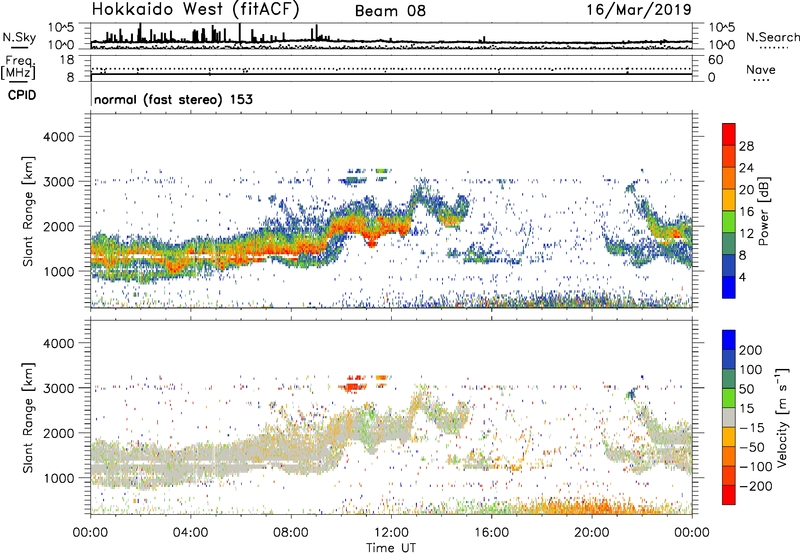Screen dimensions: 800x554
Task: Click 'normal (fast stereo) 153' text
Action: click(x=173, y=99)
